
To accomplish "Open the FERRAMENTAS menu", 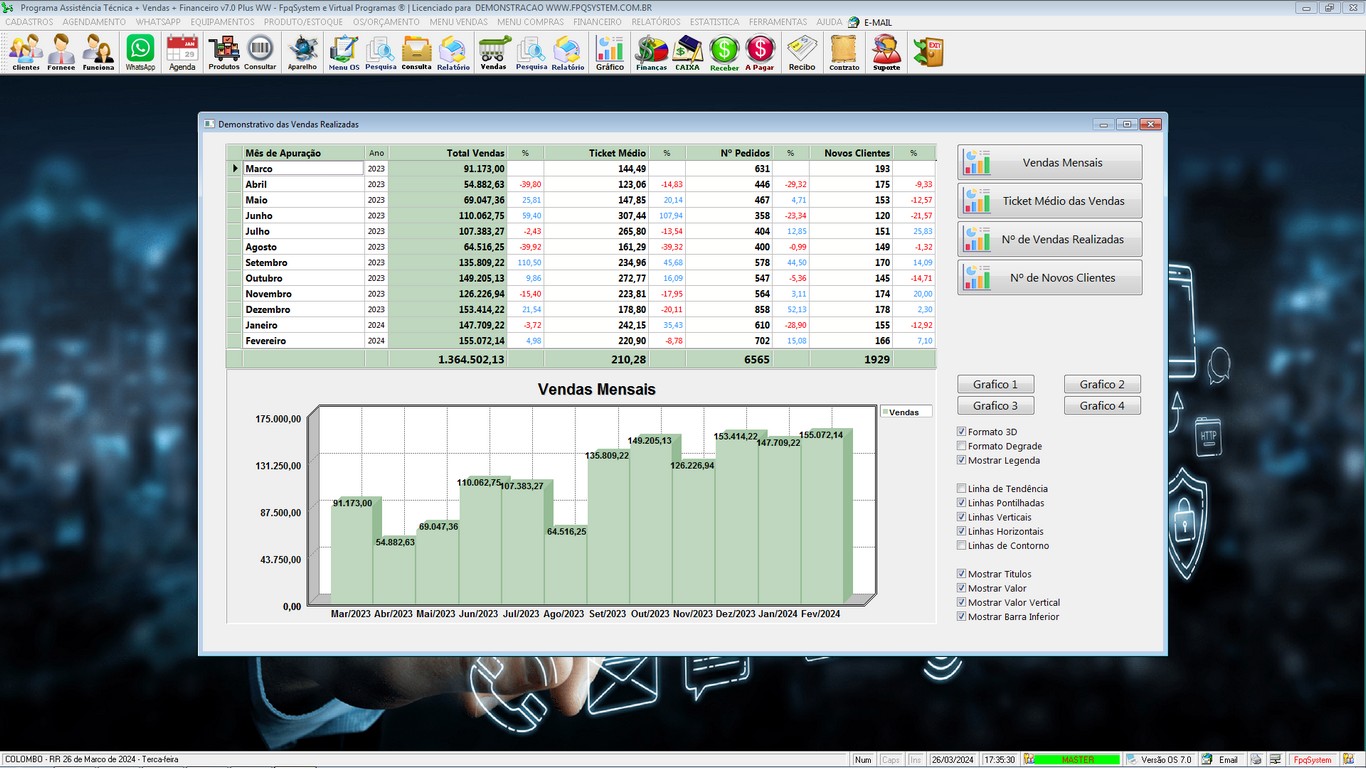I will tap(778, 22).
